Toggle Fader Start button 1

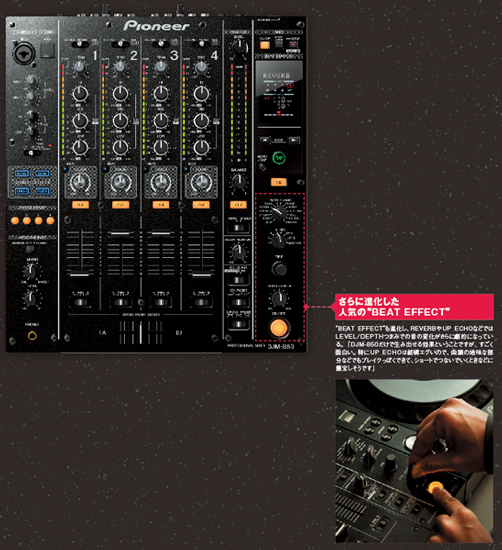(x=15, y=221)
